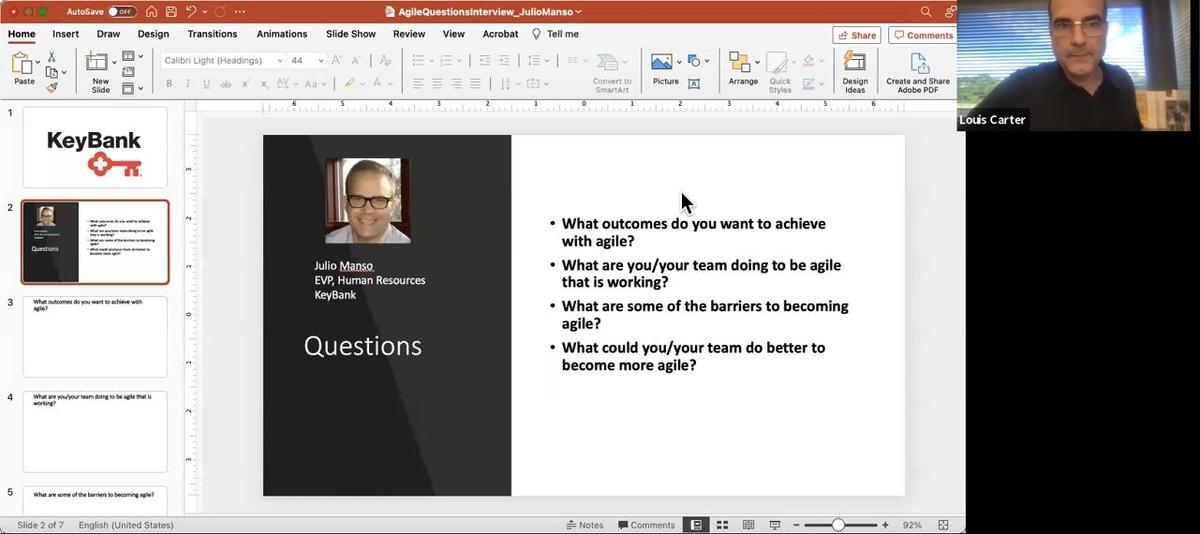Click the Cut scissors icon
The width and height of the screenshot is (1200, 534).
(52, 57)
